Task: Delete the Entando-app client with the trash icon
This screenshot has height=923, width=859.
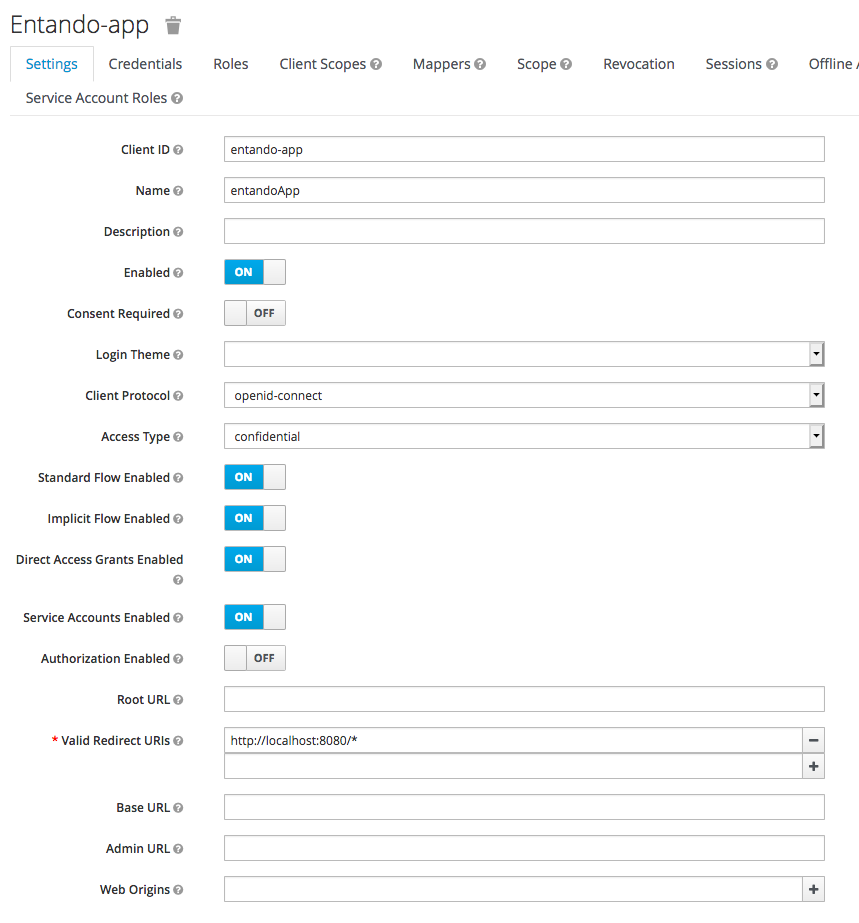Action: tap(173, 25)
